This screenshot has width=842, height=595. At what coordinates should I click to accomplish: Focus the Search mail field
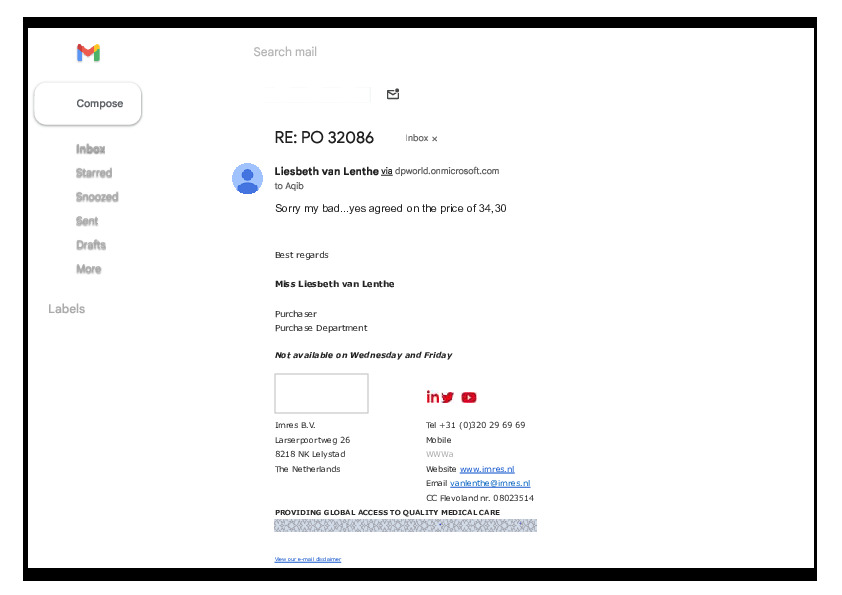[x=400, y=52]
